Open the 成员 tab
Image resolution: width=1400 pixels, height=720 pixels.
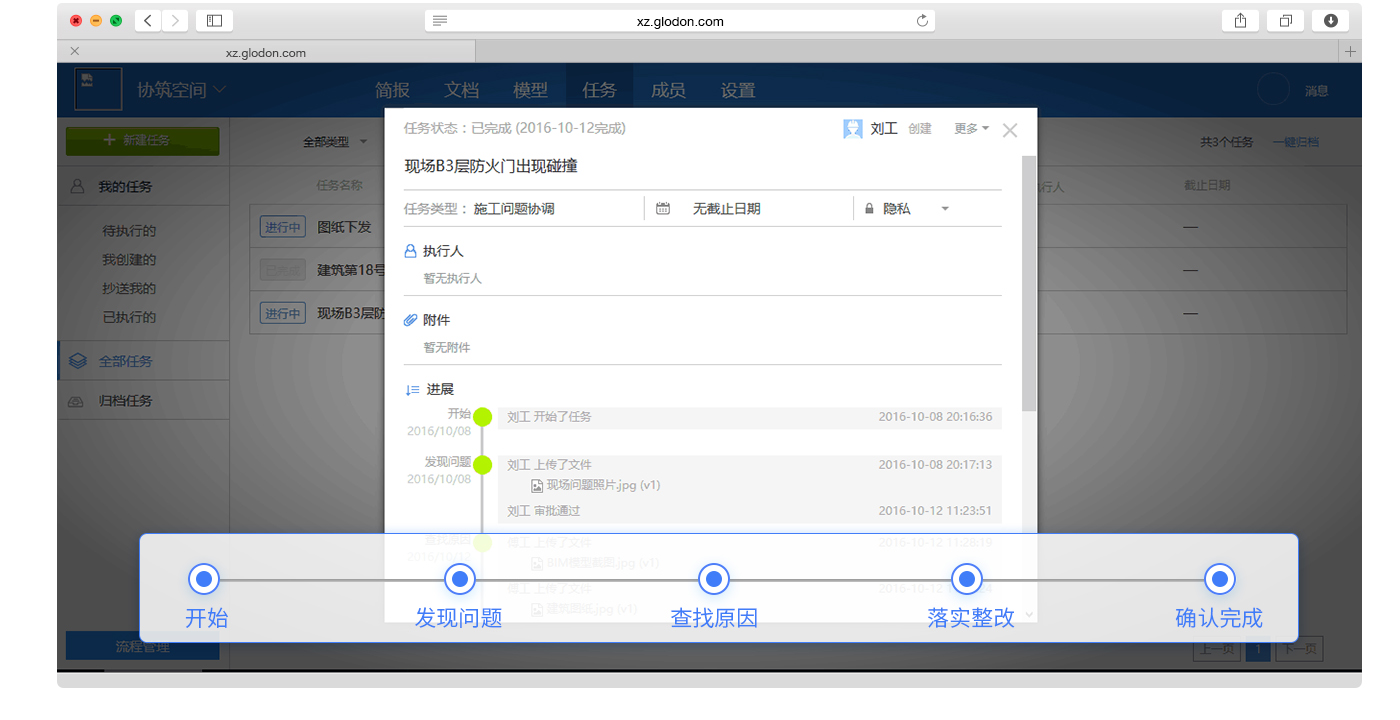coord(668,89)
